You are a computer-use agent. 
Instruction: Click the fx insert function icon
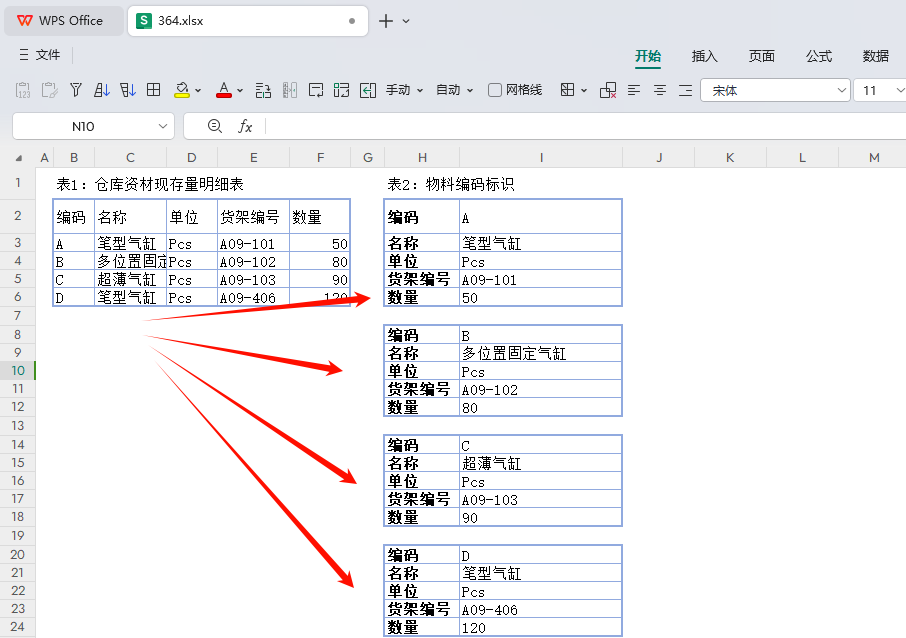245,126
